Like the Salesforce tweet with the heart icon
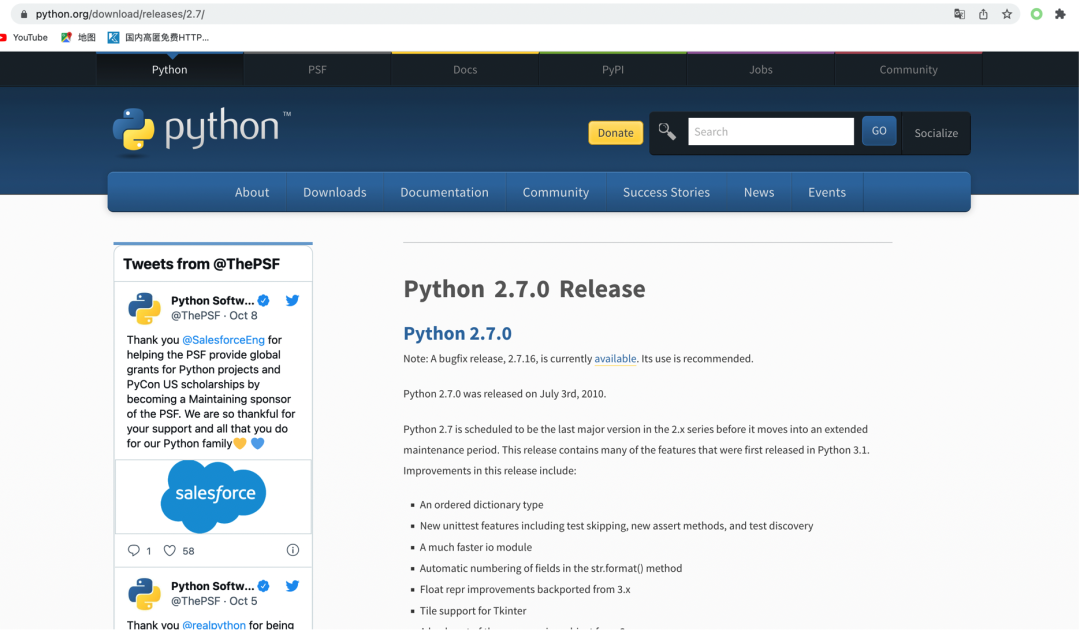1080x638 pixels. (x=169, y=550)
